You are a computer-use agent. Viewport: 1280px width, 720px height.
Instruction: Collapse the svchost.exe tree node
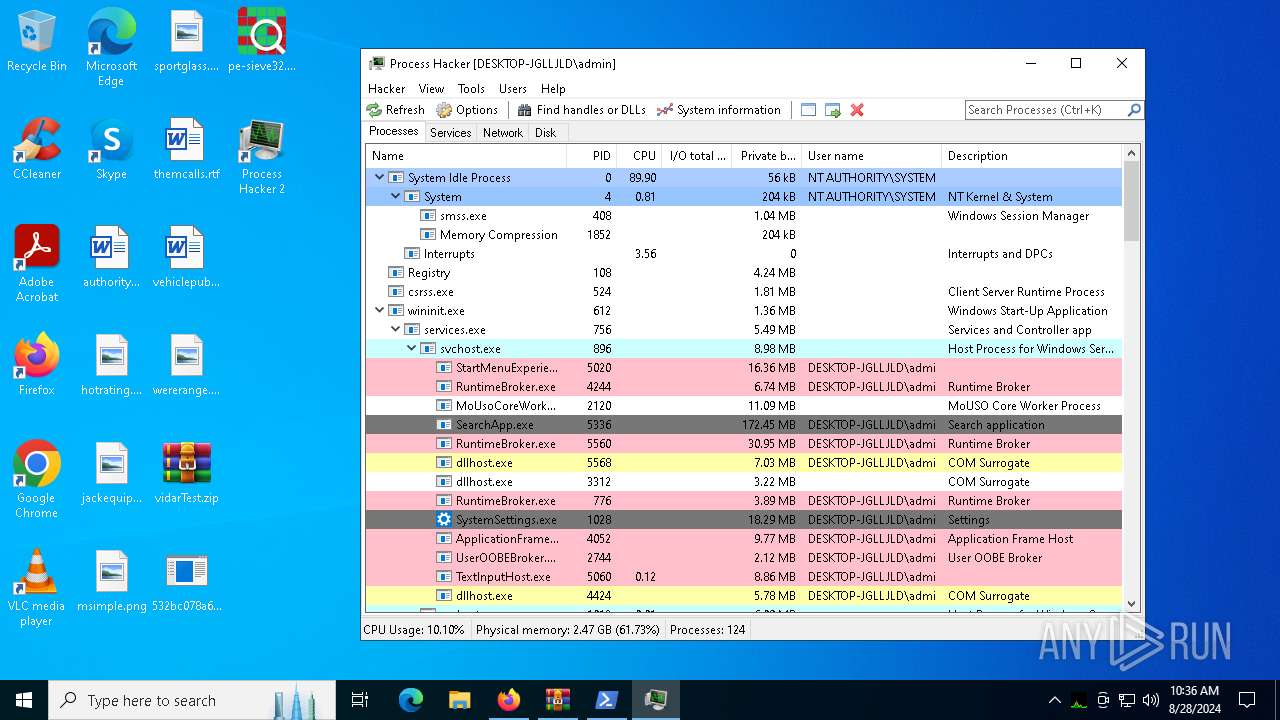pos(411,349)
